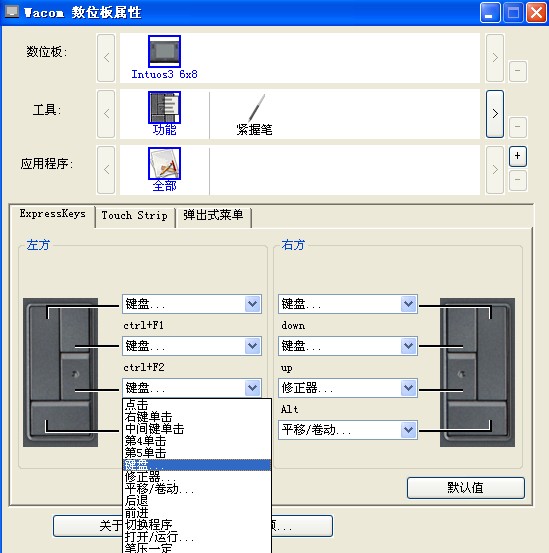
Task: Open right 键盘 dropdown above up
Action: (x=348, y=346)
